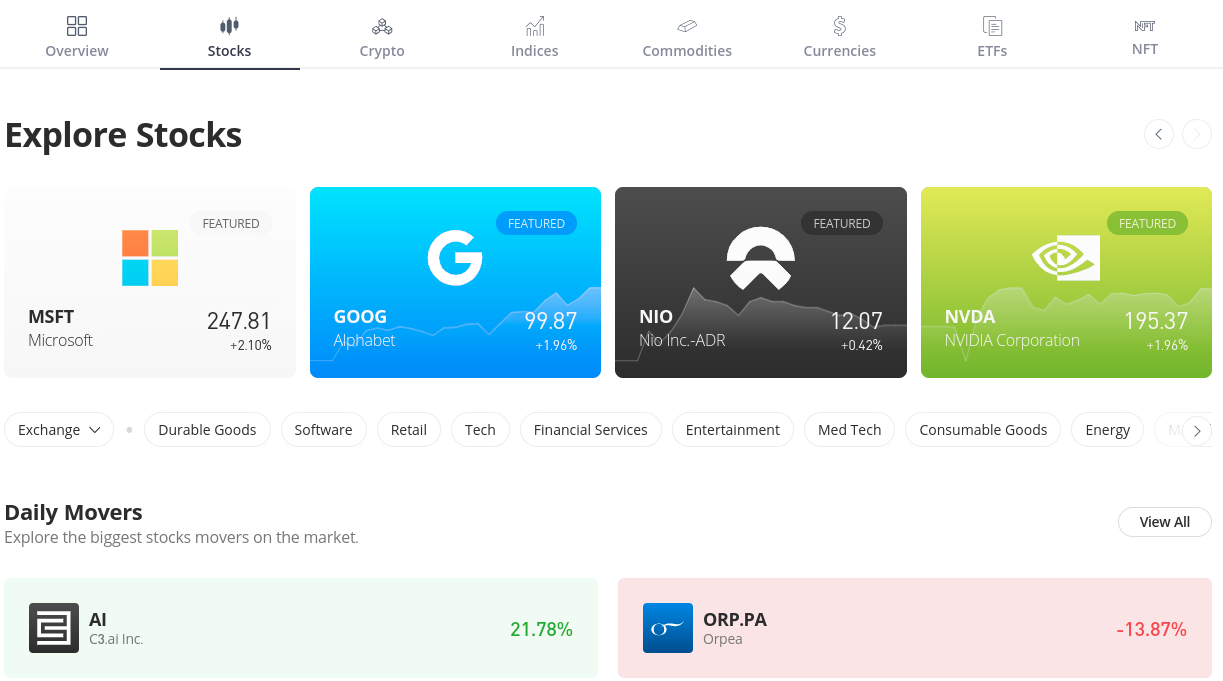
Task: Click the Crypto icon
Action: 382,26
